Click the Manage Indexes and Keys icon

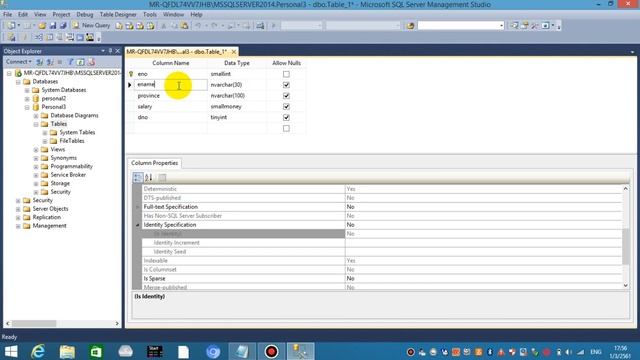pos(49,38)
